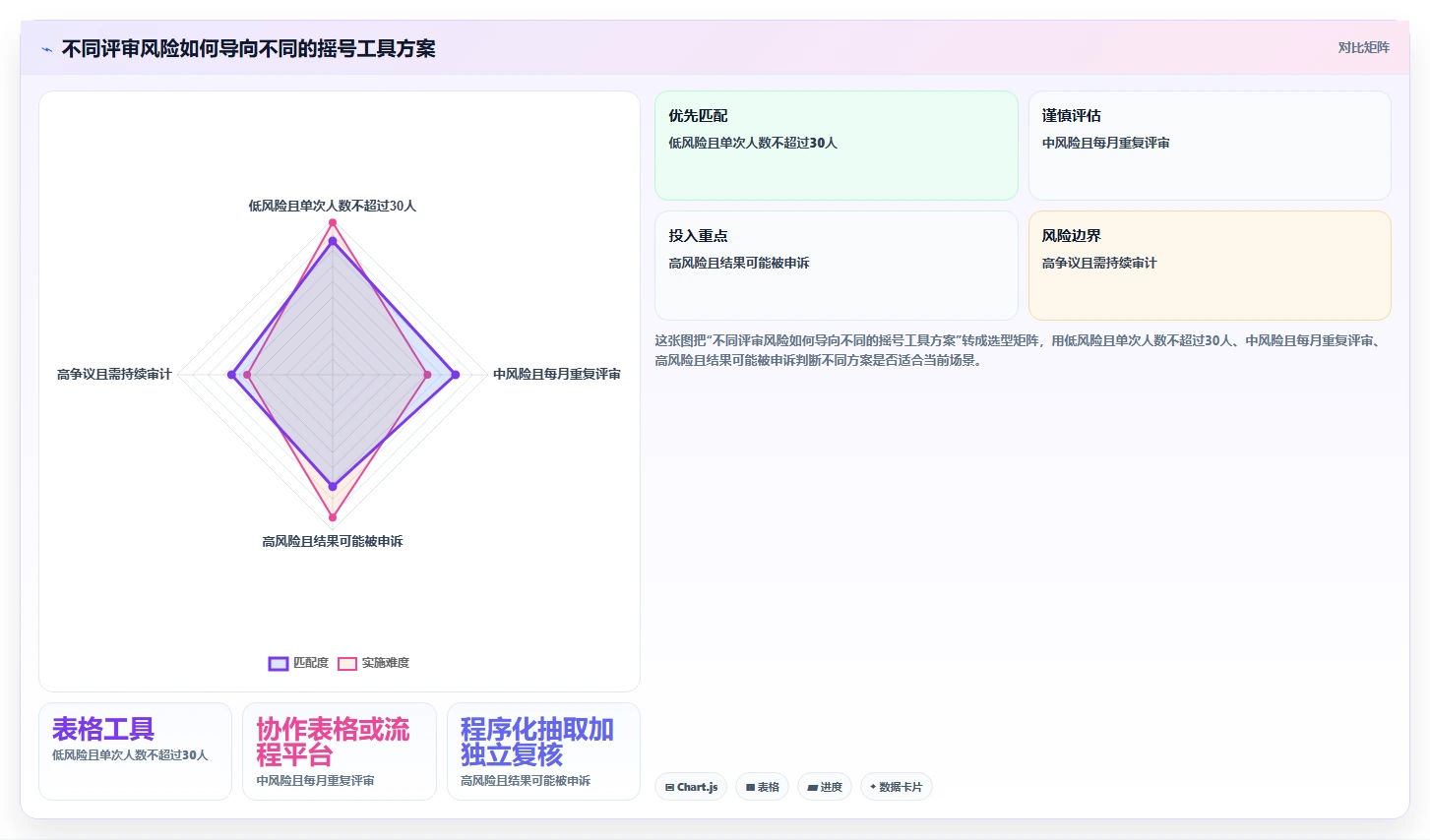
Task: Open the 谨慎评估 card
Action: click(x=1210, y=146)
